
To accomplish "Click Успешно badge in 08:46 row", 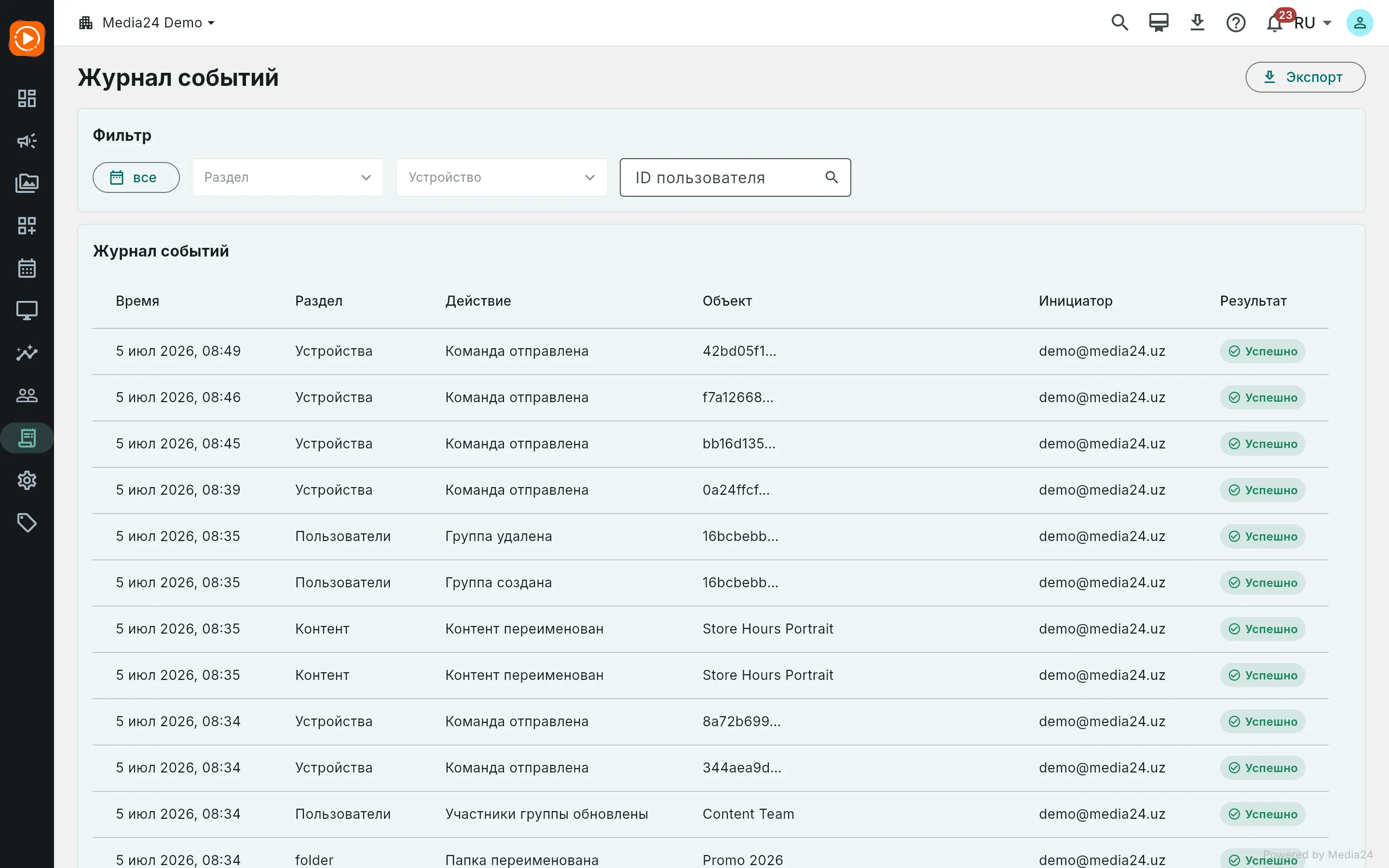I will [x=1262, y=398].
